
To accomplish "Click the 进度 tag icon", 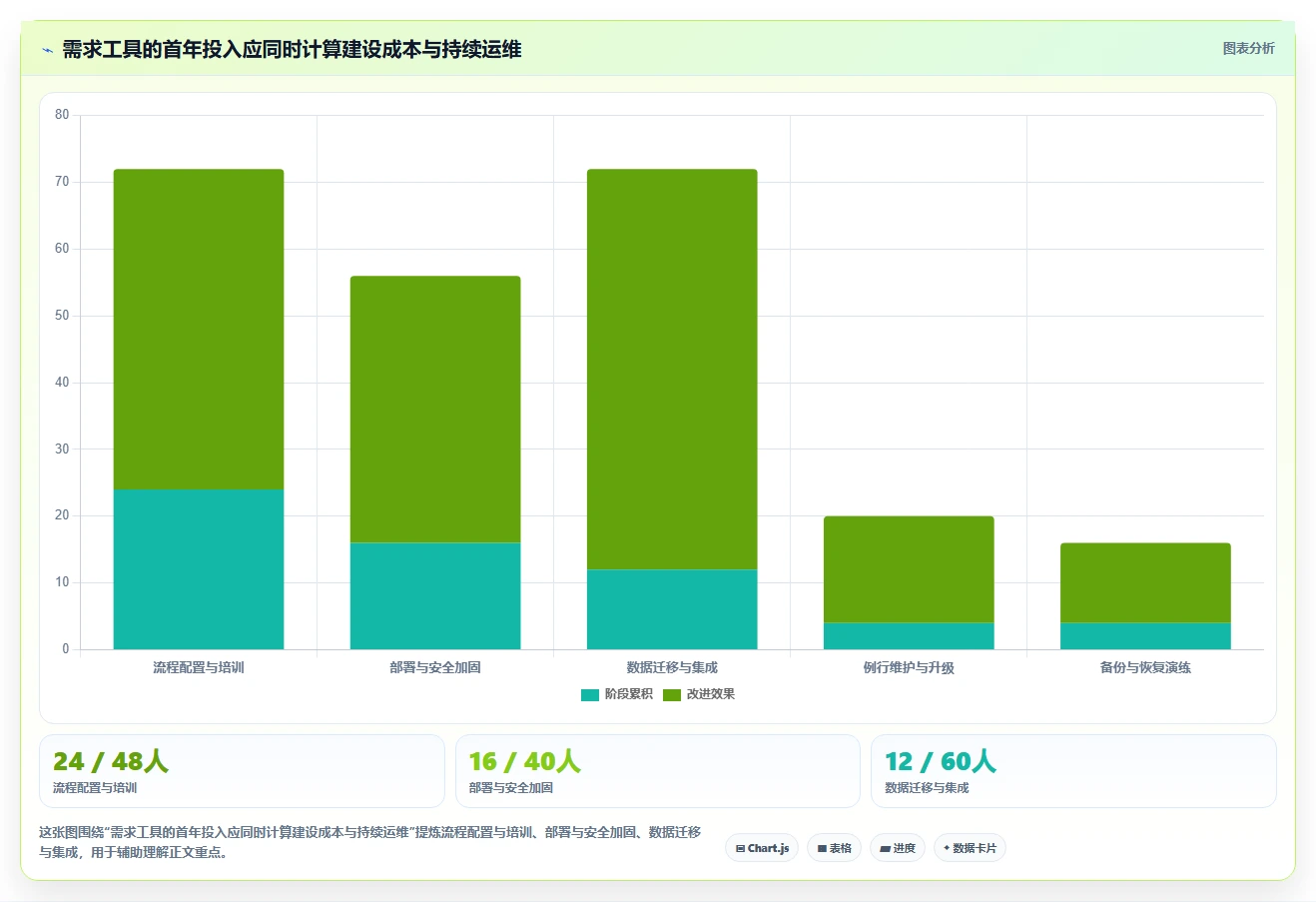I will tap(885, 848).
